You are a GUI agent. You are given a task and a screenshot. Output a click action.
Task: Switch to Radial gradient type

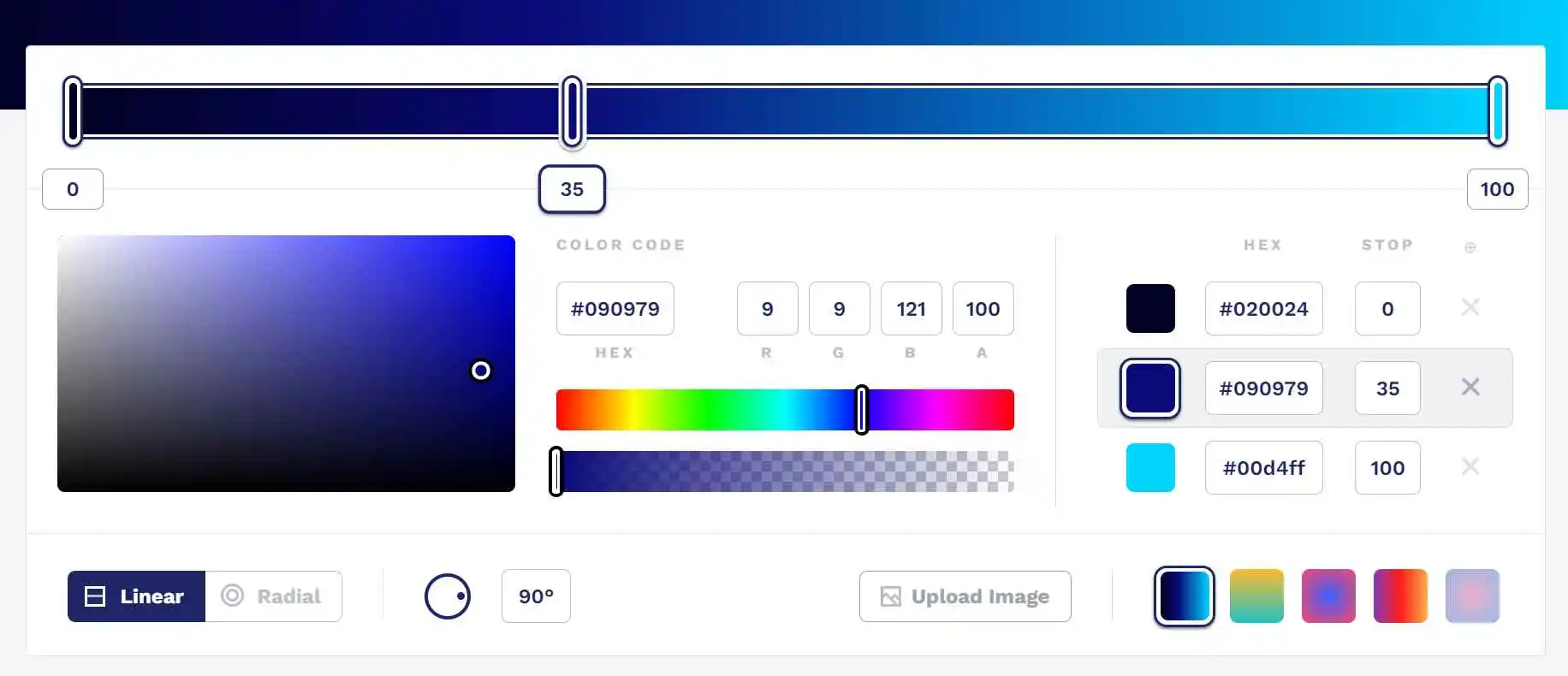coord(273,596)
